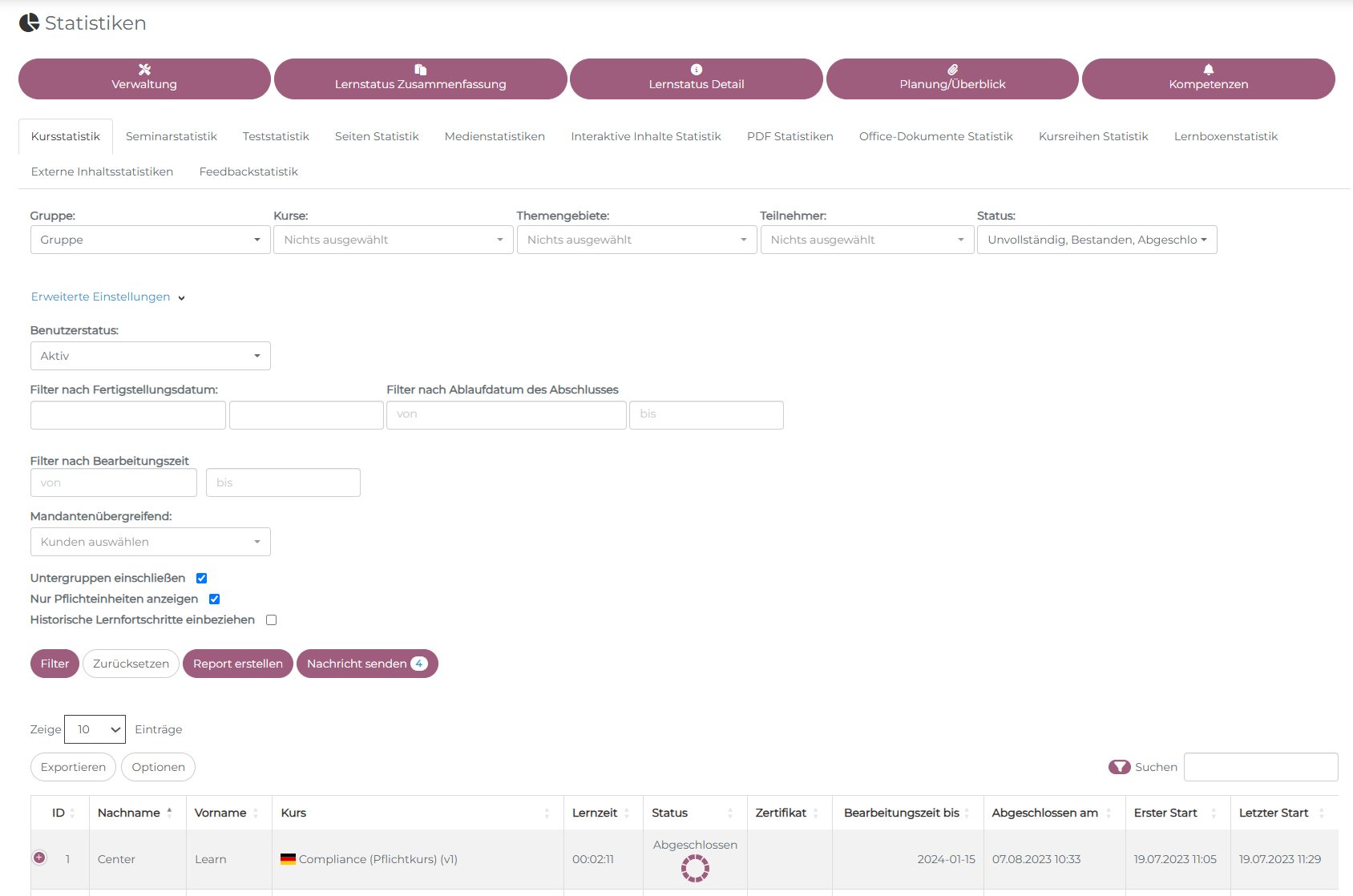
Task: Click the Lernstatus Detail info icon
Action: (697, 70)
